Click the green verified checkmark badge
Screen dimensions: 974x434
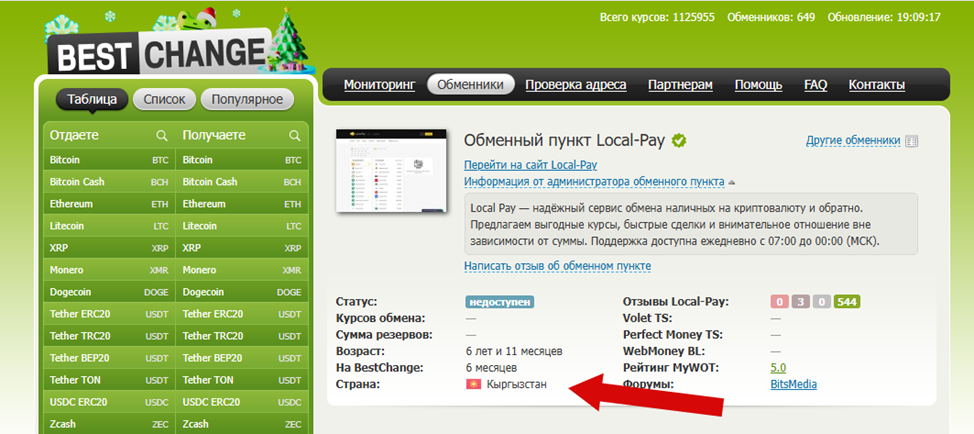(678, 141)
